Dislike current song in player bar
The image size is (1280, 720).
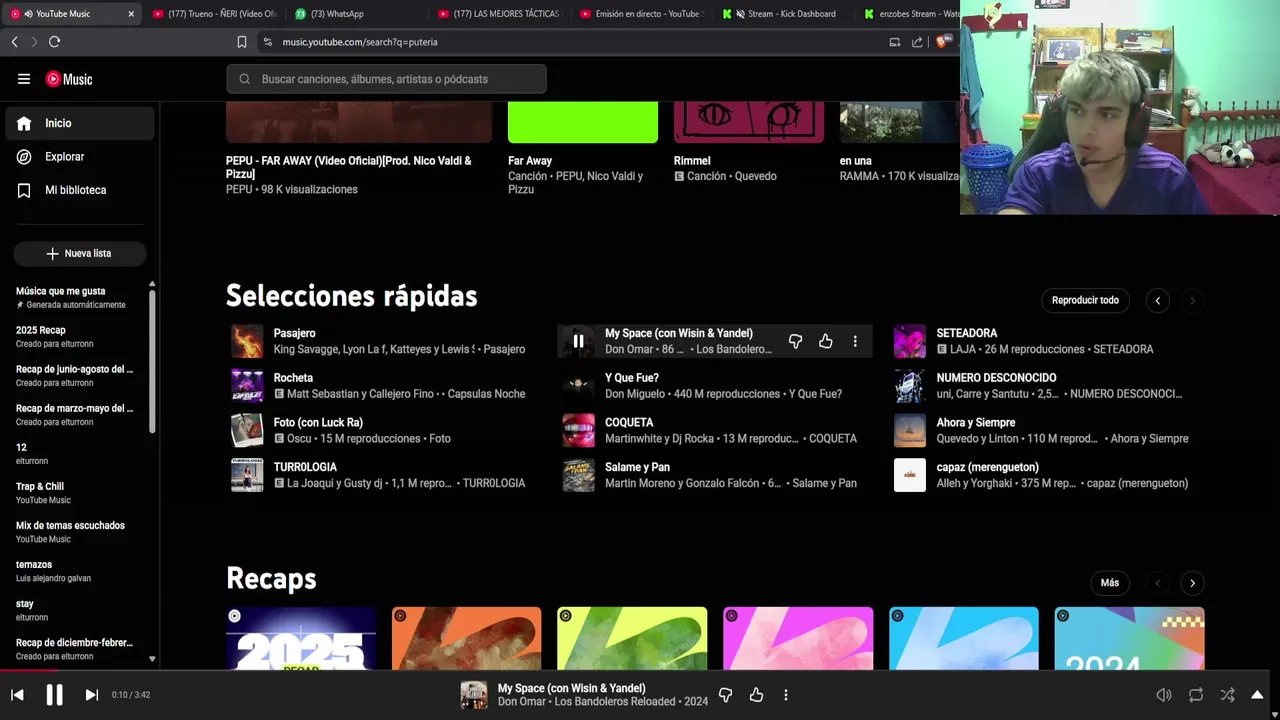coord(726,695)
